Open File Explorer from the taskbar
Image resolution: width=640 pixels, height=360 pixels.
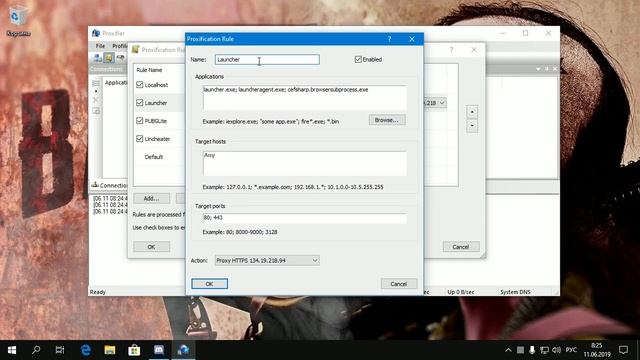[110, 350]
